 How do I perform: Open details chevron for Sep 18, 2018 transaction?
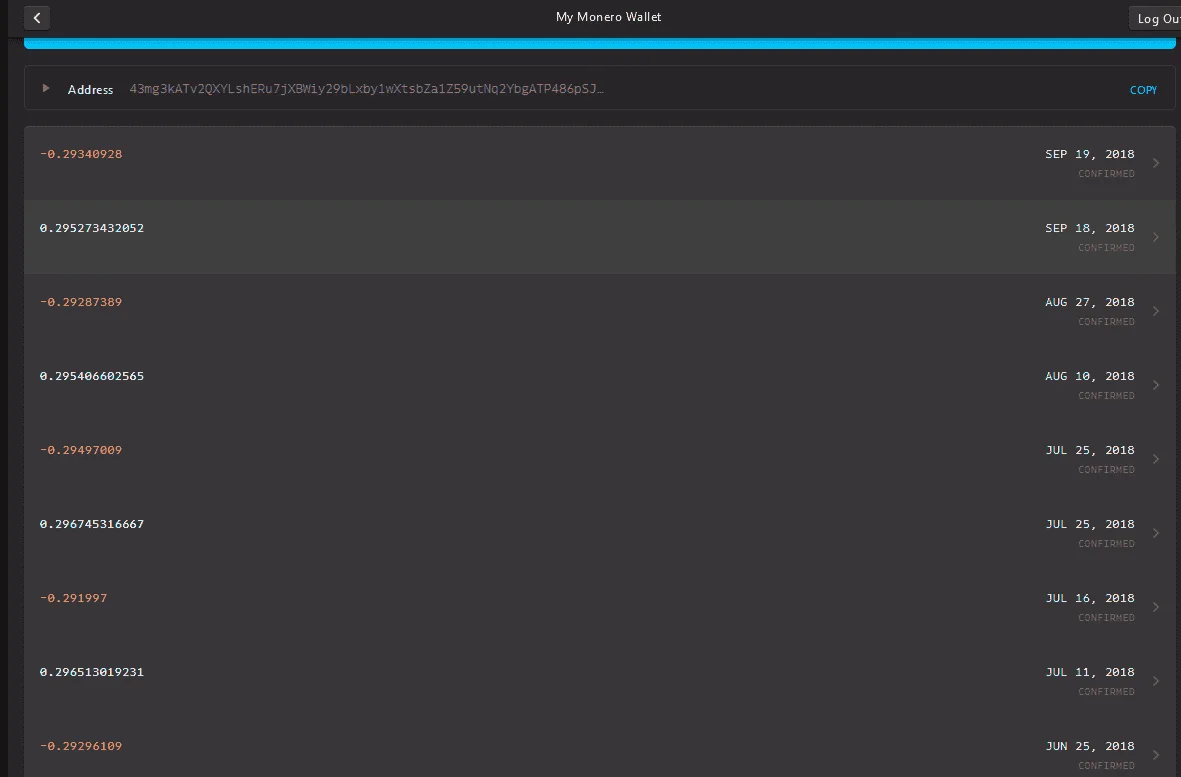coord(1156,237)
